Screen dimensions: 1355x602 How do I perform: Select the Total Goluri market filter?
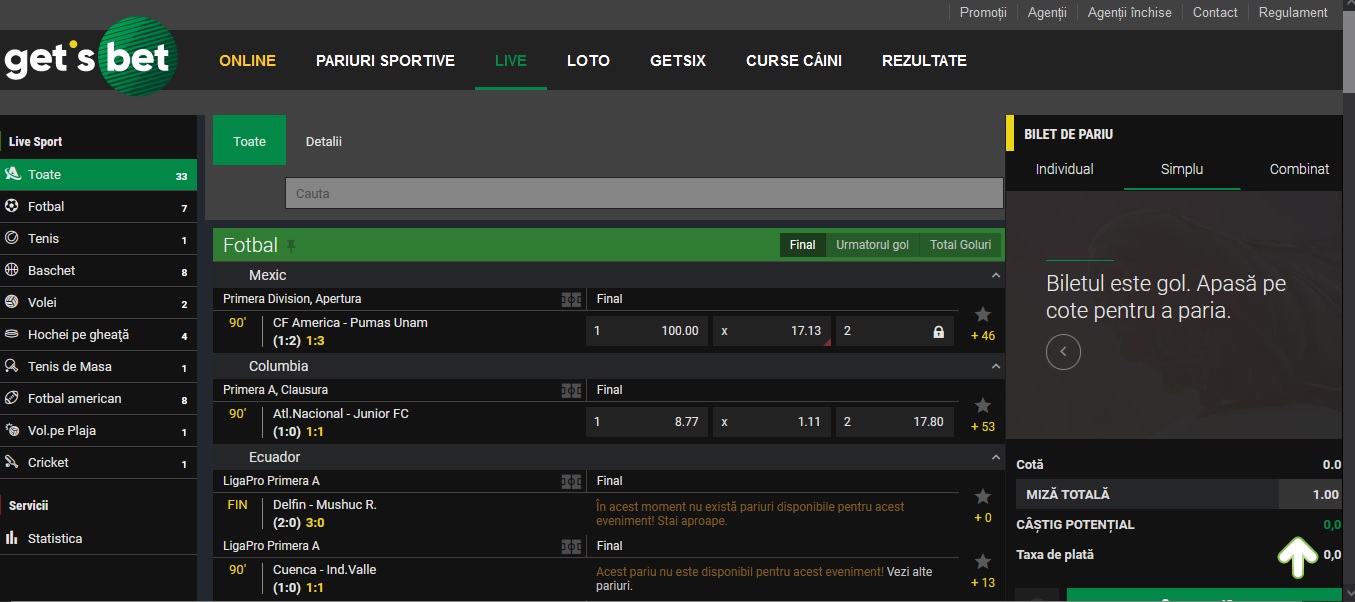(960, 245)
